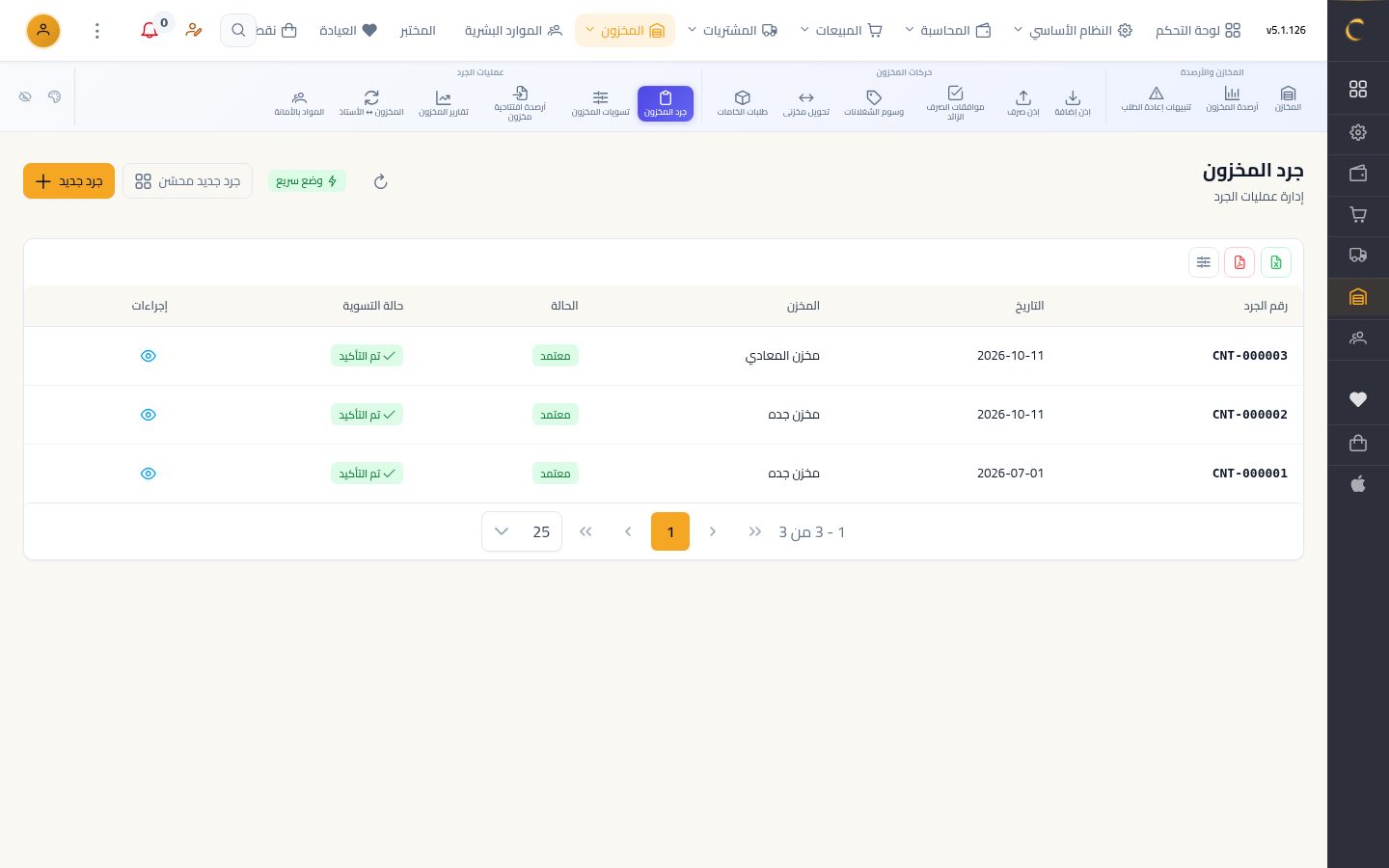Open المخزون ↔ الأستاذ sync item
1389x868 pixels.
[371, 102]
